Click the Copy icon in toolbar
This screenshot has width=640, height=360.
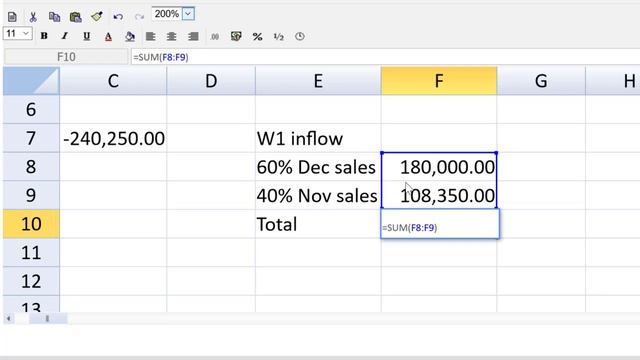click(x=54, y=17)
